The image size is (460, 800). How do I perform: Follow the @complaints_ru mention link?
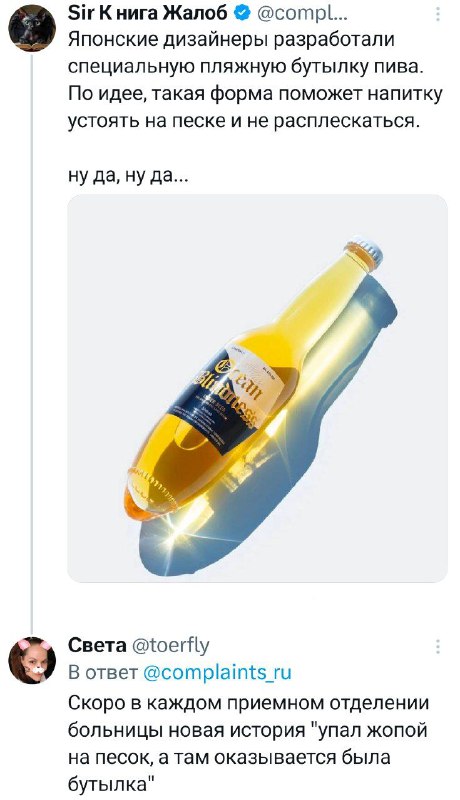218,672
